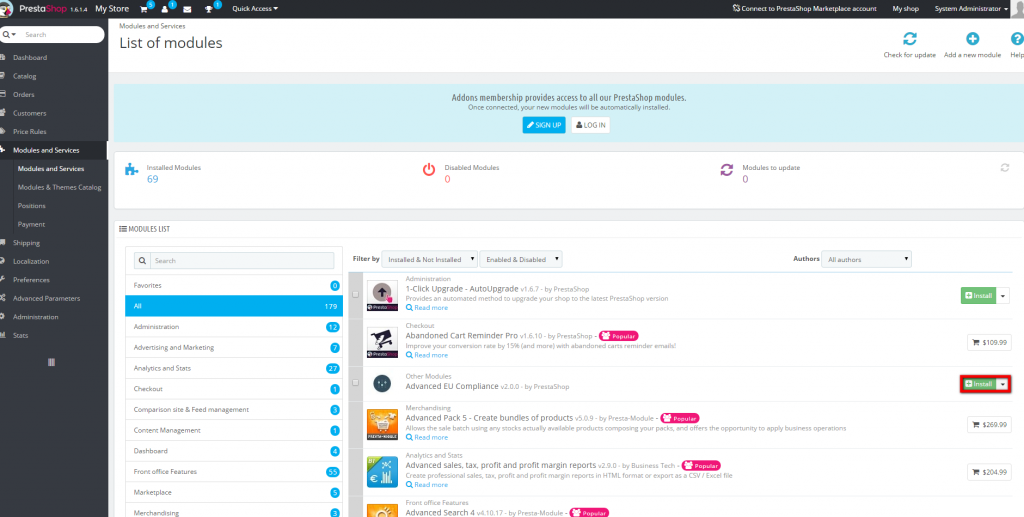Click the Add a new module icon

(x=972, y=39)
